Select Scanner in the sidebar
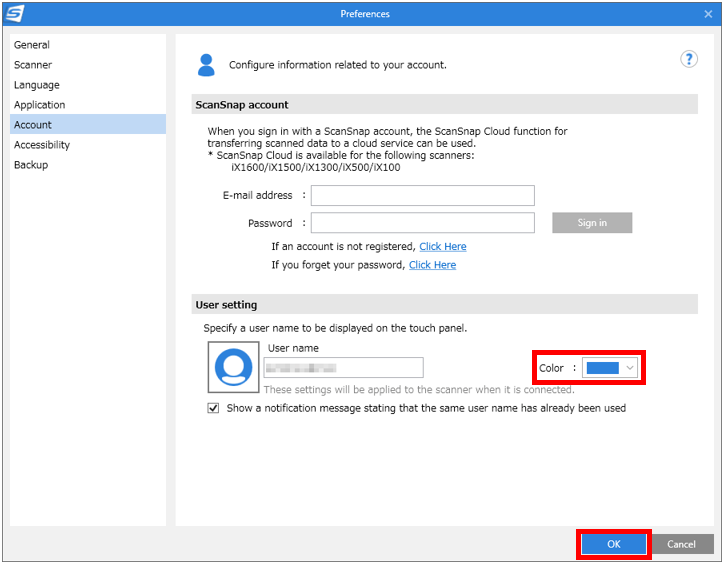The width and height of the screenshot is (724, 564). [x=88, y=65]
